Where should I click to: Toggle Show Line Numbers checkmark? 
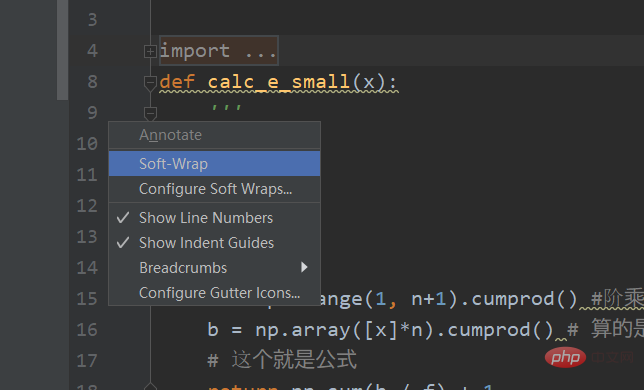click(123, 218)
